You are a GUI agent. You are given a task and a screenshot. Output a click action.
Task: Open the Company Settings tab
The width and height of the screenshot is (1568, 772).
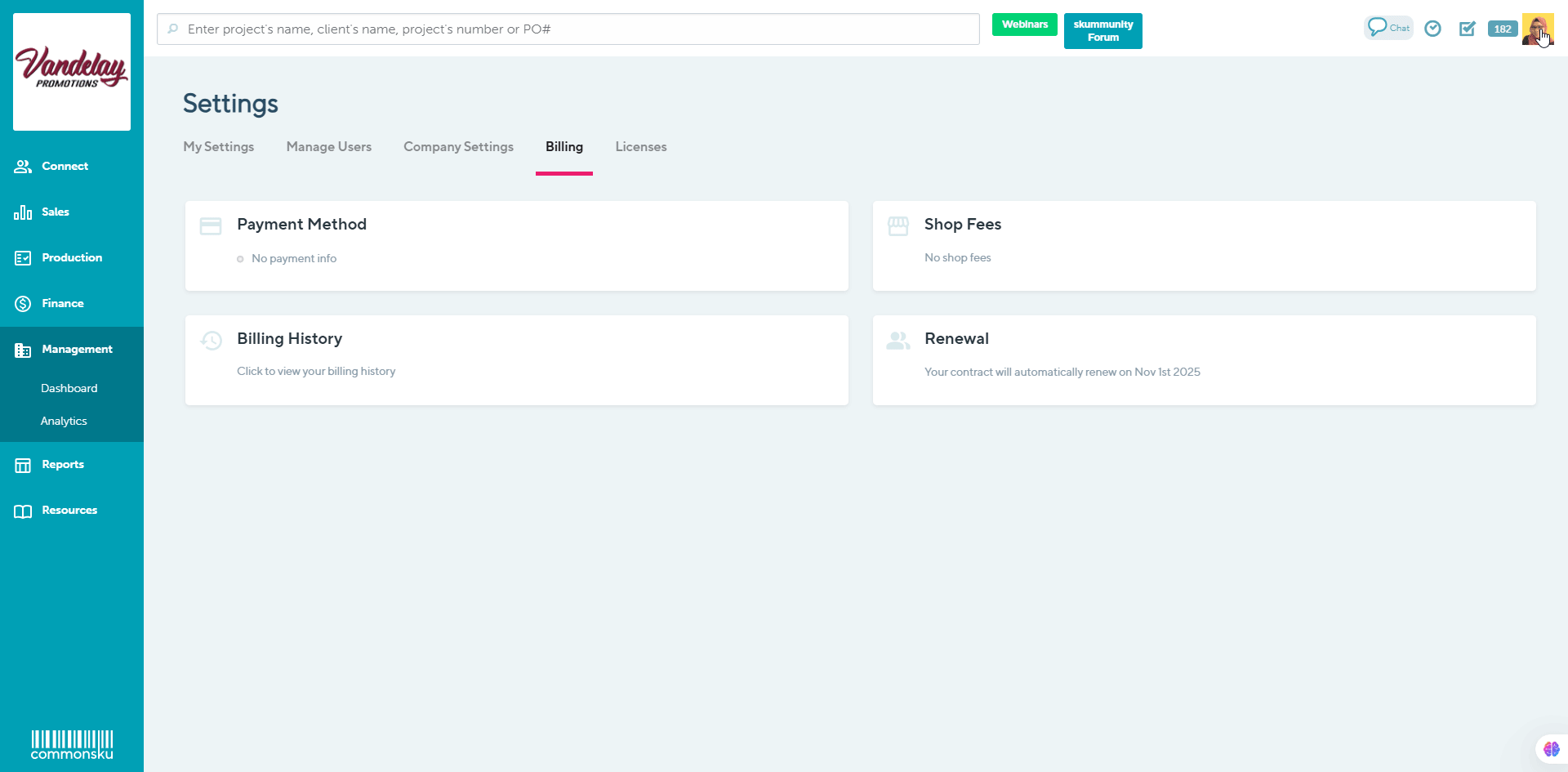(x=458, y=147)
